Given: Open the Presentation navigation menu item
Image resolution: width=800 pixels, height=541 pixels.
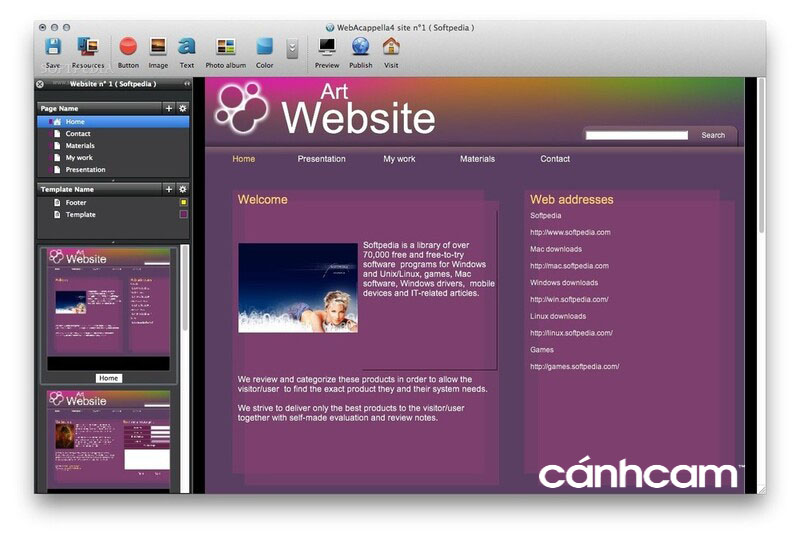Looking at the screenshot, I should (x=321, y=159).
